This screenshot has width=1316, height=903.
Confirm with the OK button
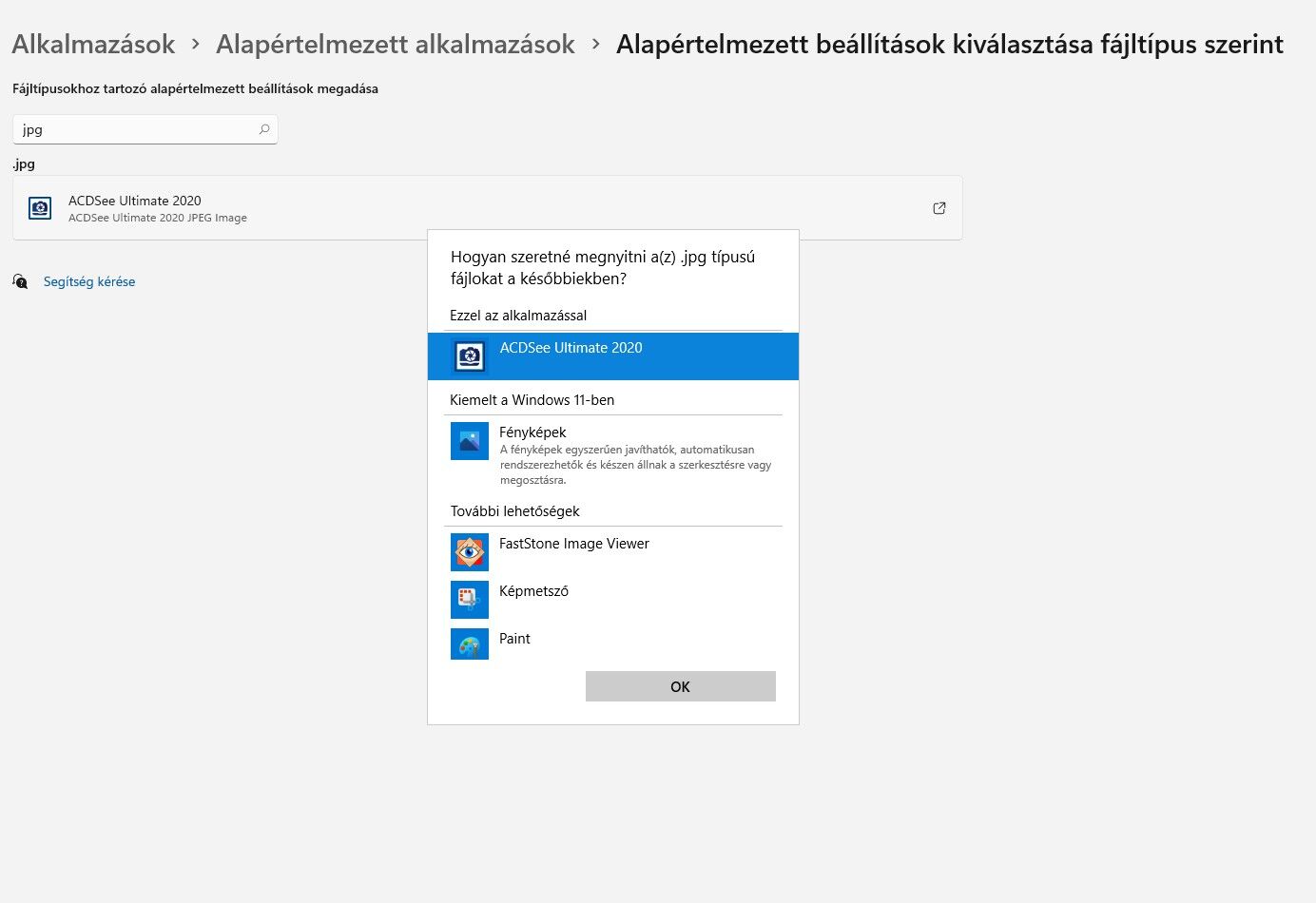tap(681, 686)
